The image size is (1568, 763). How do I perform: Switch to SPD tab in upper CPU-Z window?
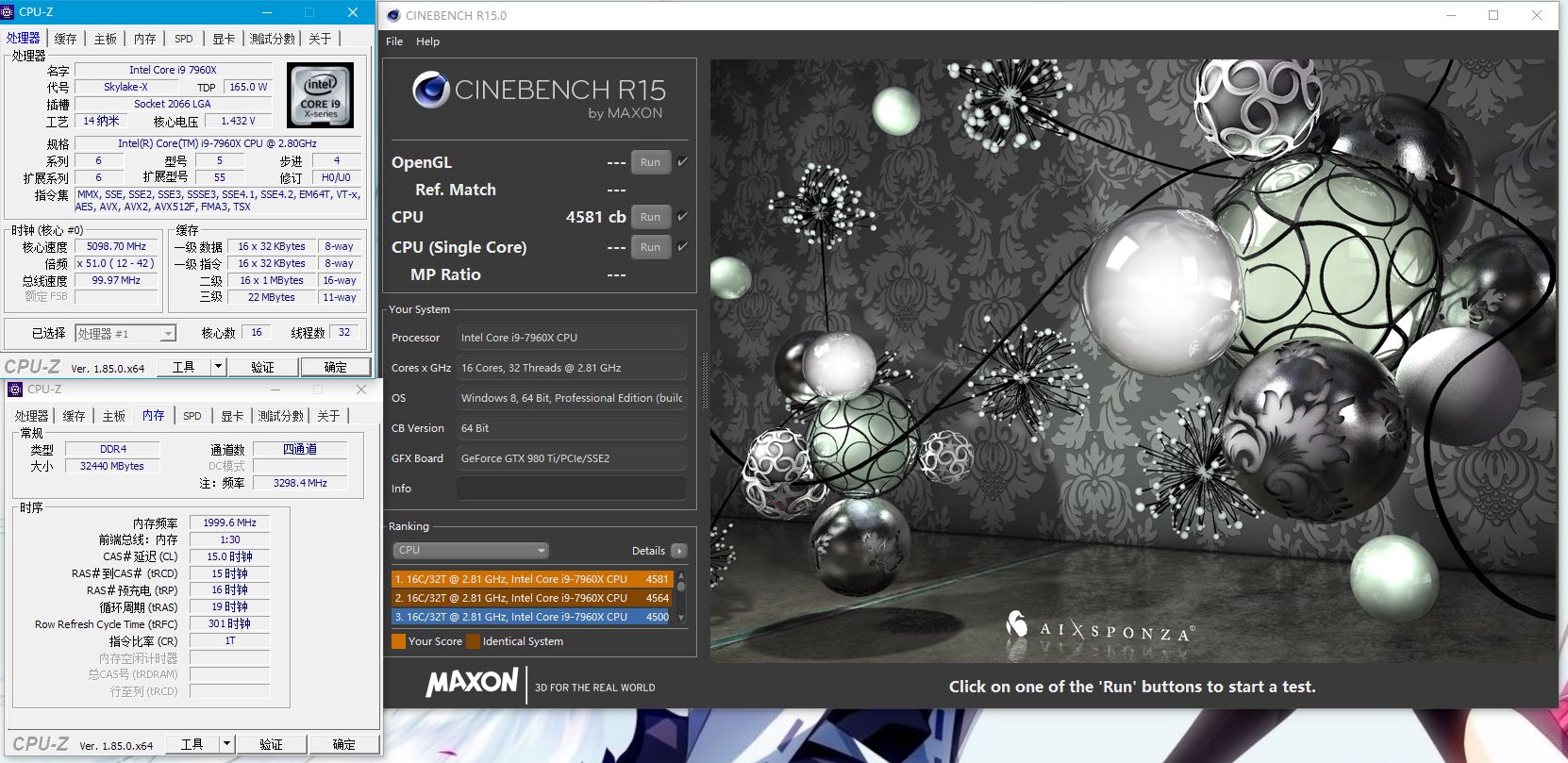pyautogui.click(x=184, y=39)
